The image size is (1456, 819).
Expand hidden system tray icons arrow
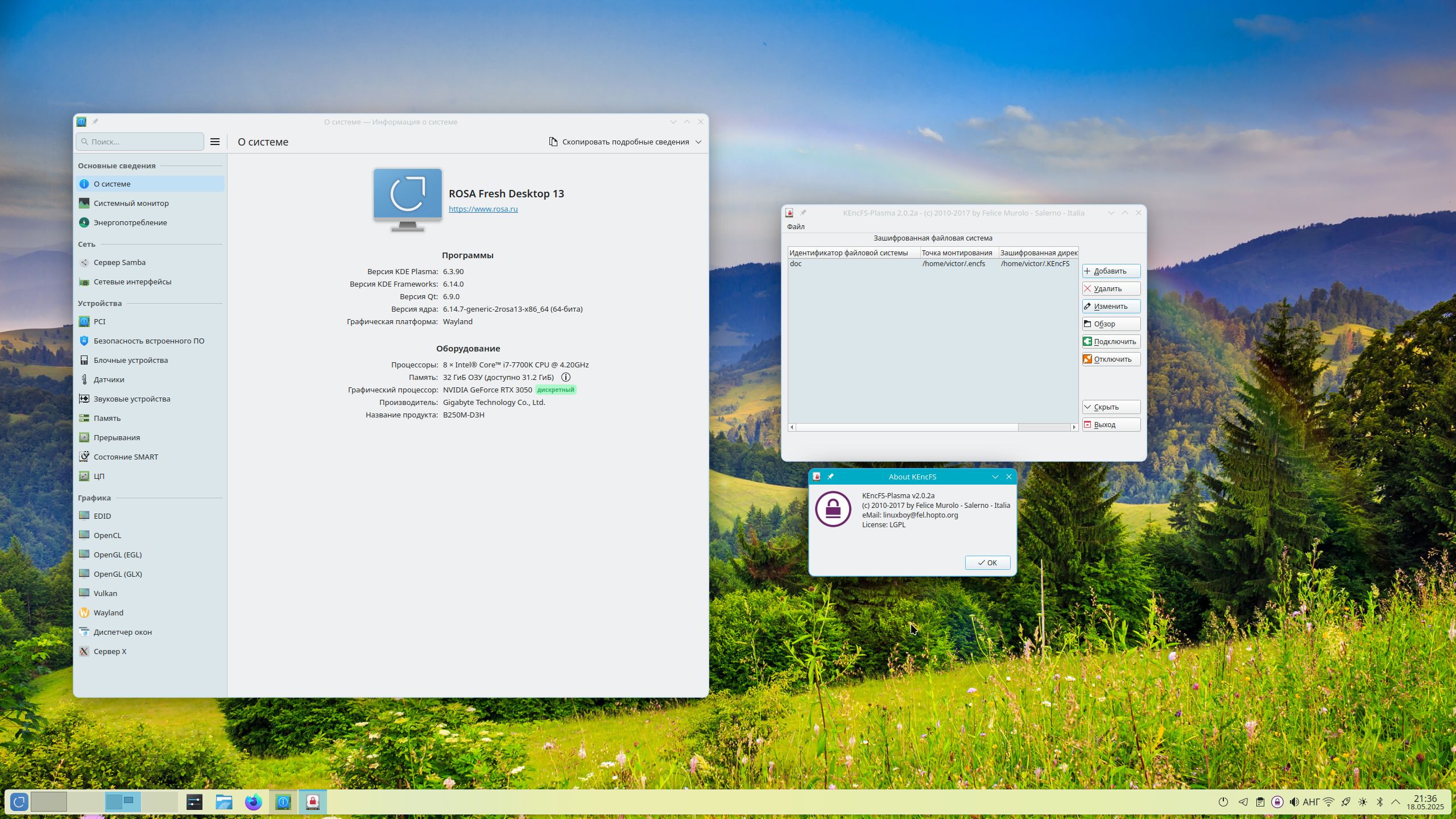(x=1396, y=802)
